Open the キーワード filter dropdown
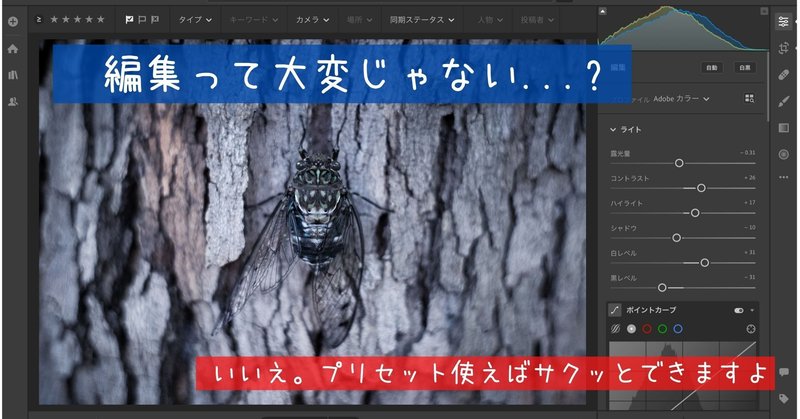This screenshot has width=800, height=419. [x=254, y=20]
